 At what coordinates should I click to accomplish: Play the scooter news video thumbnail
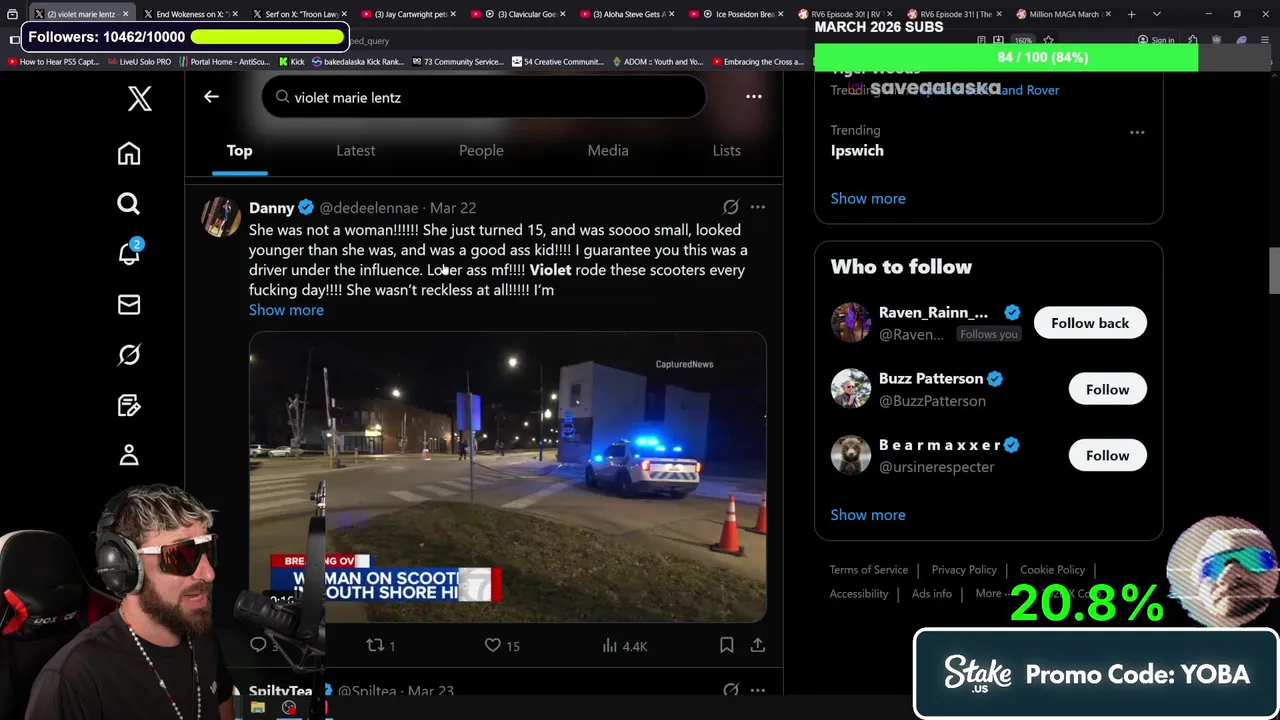point(508,478)
